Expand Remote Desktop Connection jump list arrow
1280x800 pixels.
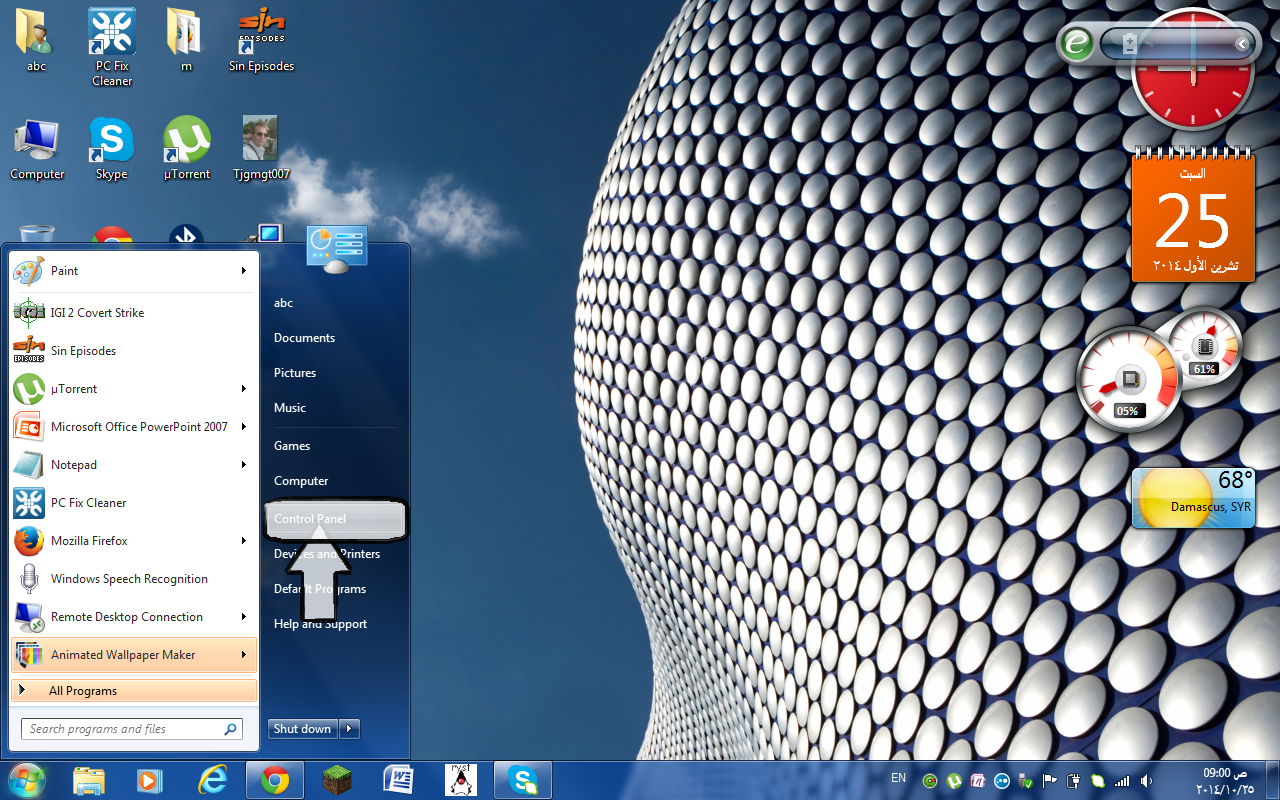[243, 617]
